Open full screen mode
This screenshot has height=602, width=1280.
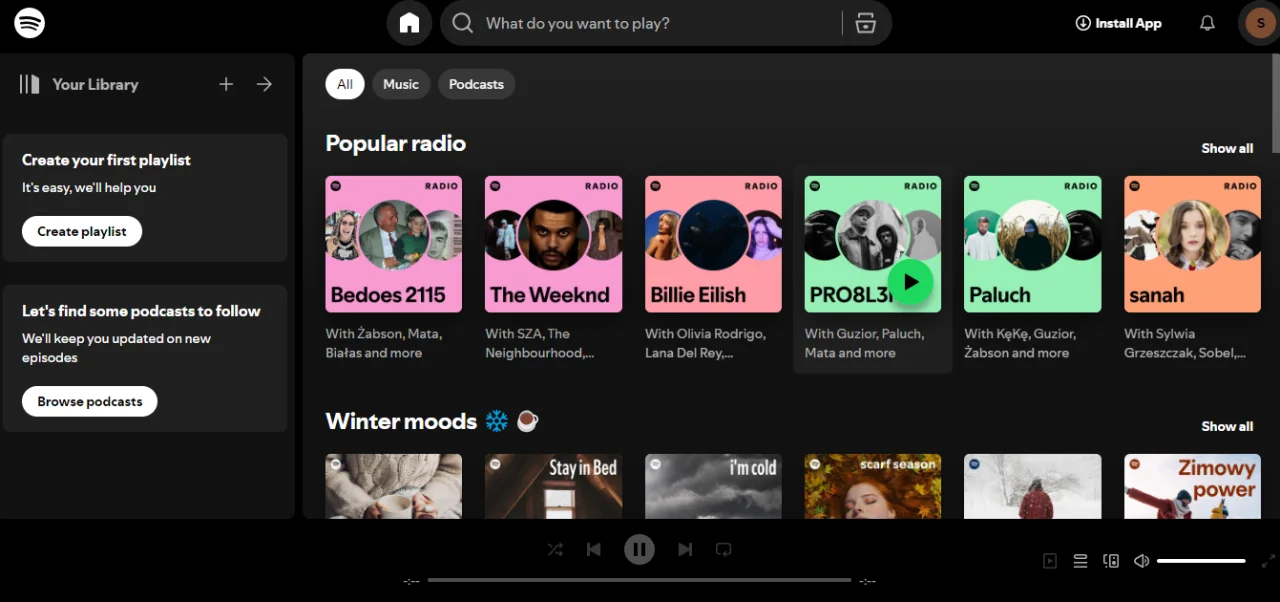(1268, 561)
